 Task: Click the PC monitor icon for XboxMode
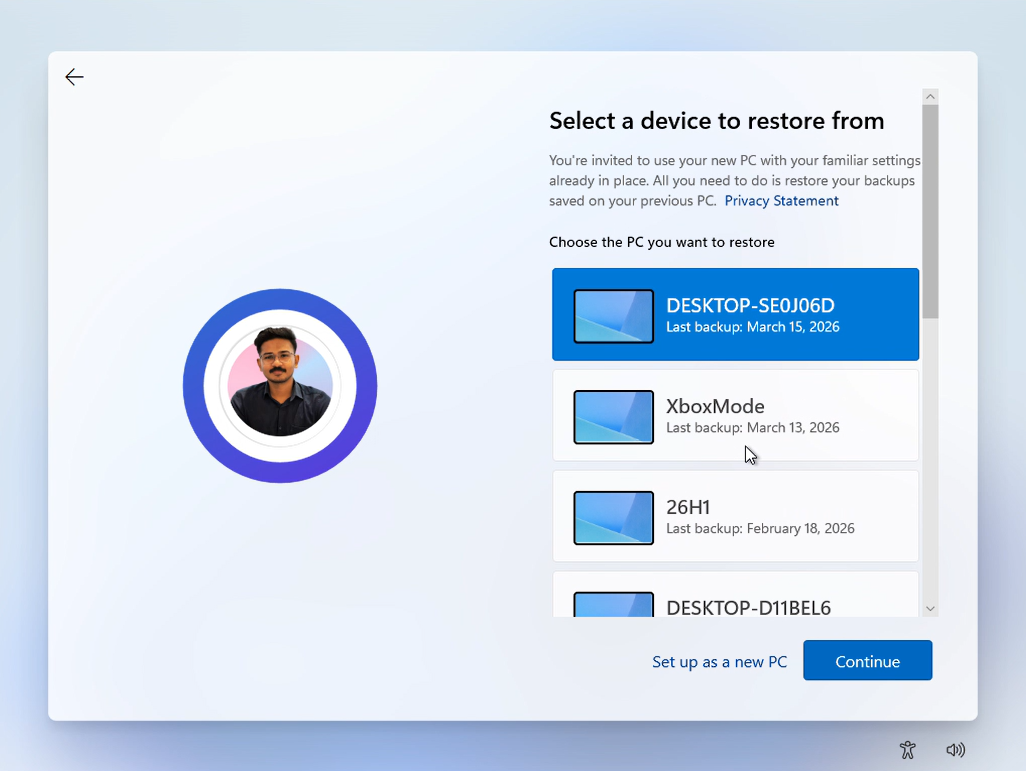click(612, 416)
